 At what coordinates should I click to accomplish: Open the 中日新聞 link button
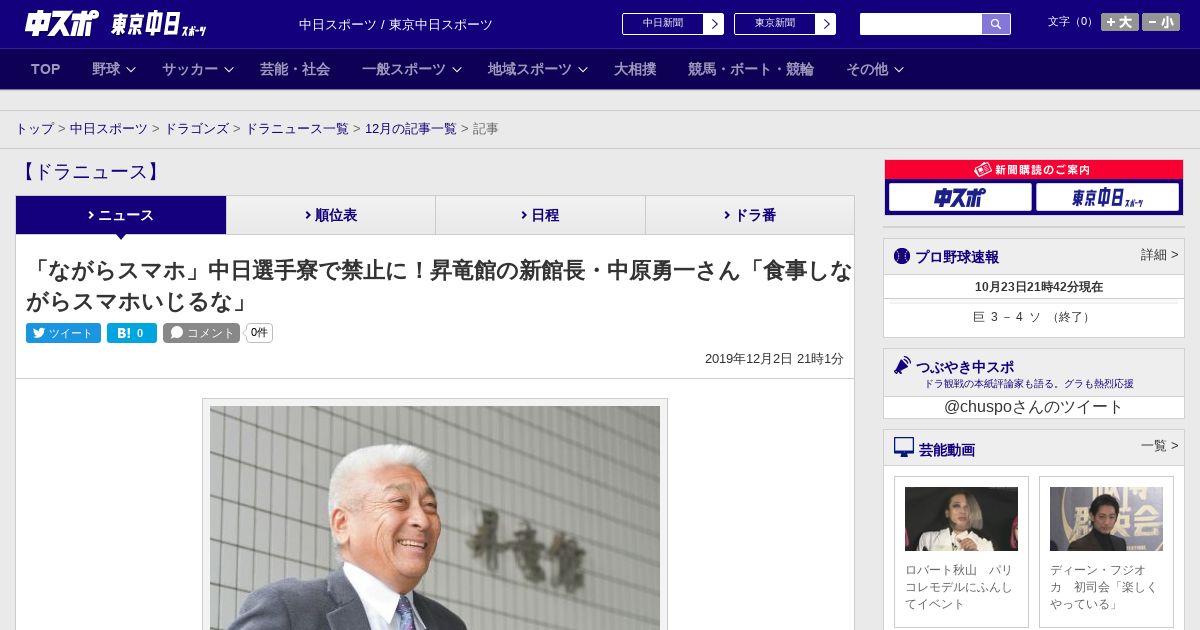point(663,24)
